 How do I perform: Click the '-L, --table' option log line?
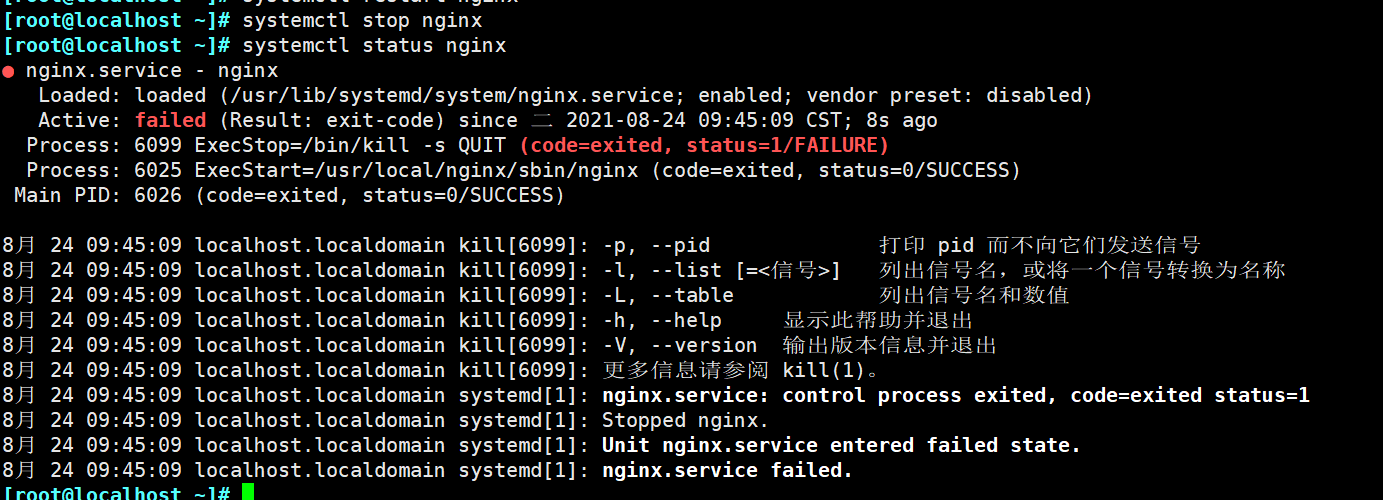click(x=536, y=296)
